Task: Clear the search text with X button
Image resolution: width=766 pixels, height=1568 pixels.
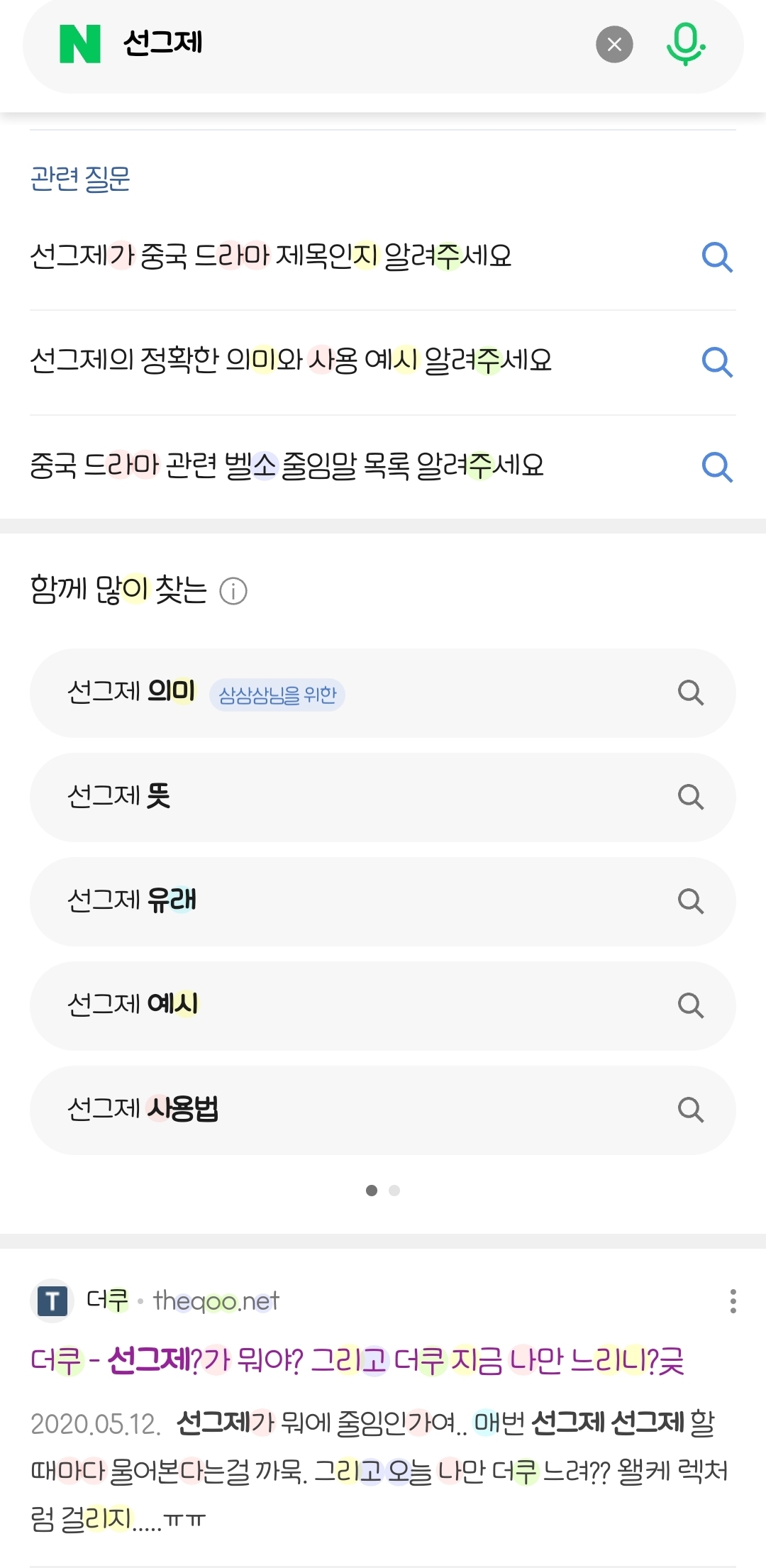Action: click(x=614, y=45)
